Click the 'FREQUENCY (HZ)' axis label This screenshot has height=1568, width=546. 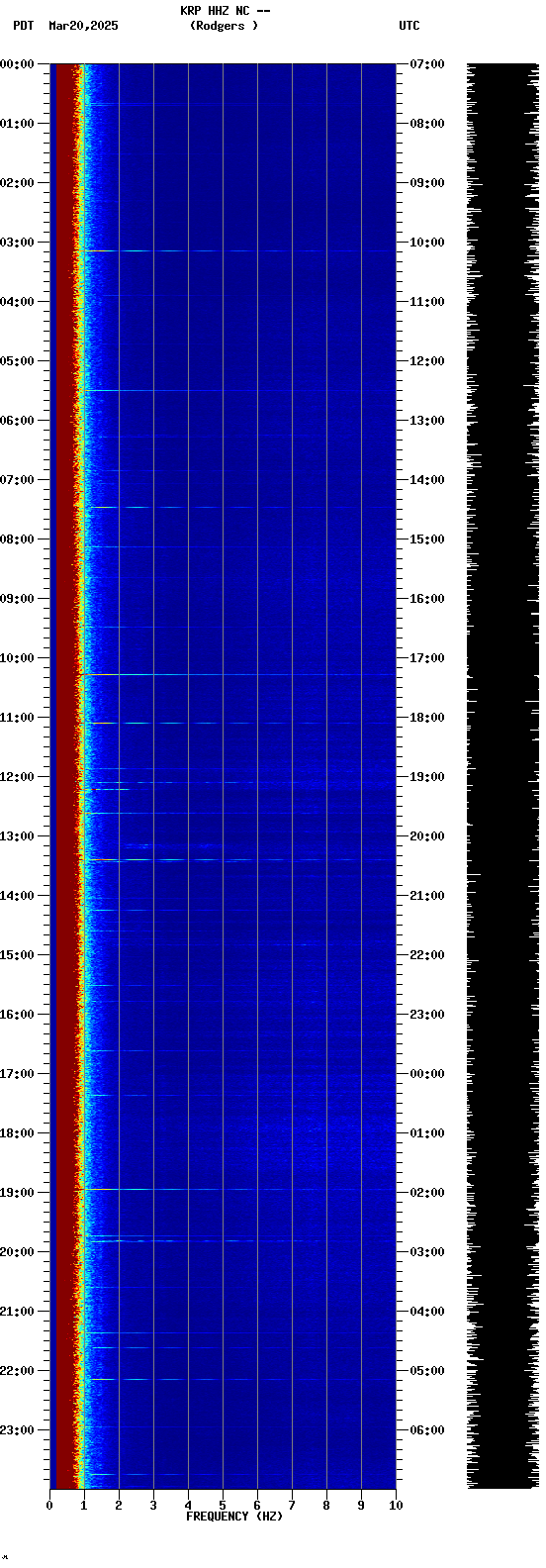(x=234, y=1517)
